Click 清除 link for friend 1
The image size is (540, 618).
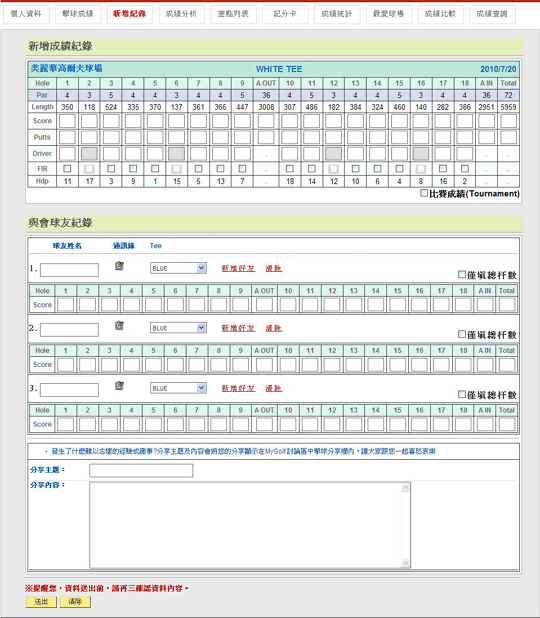(274, 268)
